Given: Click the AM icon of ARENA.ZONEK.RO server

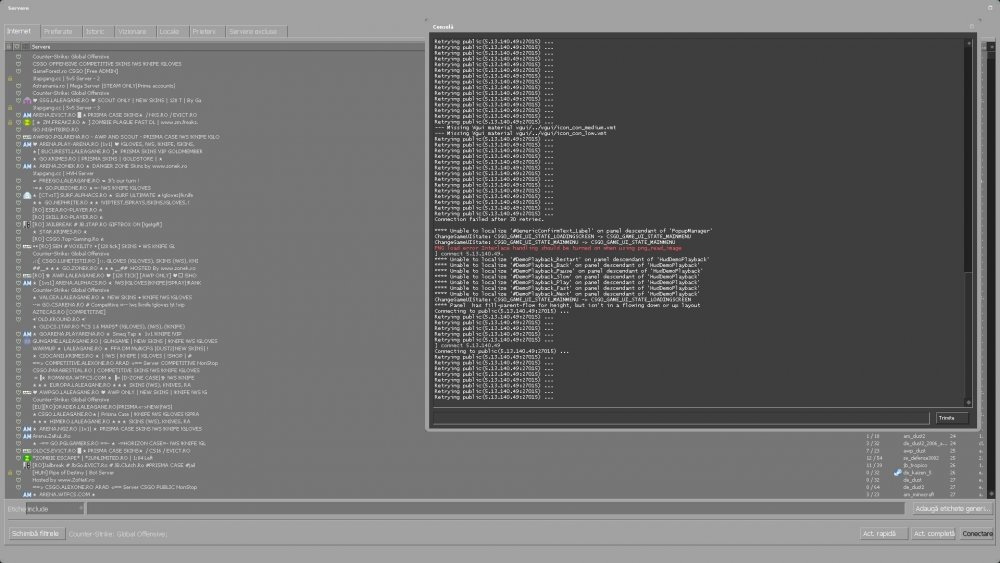Looking at the screenshot, I should click(x=27, y=166).
